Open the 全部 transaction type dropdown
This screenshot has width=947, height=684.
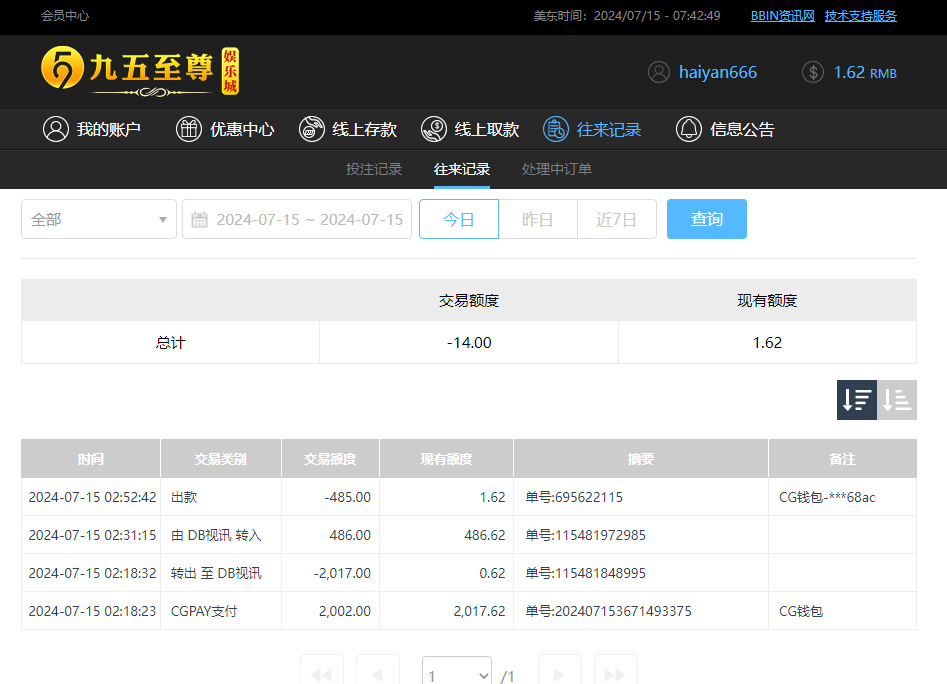pyautogui.click(x=98, y=219)
